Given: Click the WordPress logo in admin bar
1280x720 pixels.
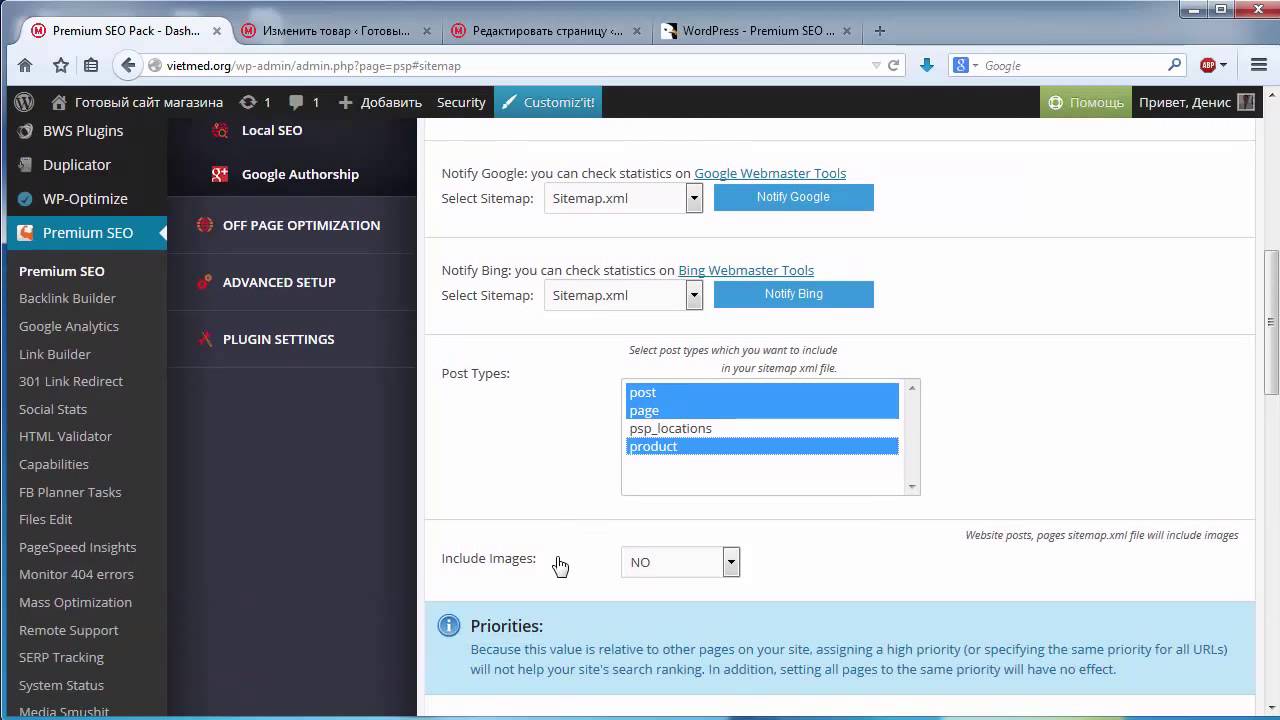Looking at the screenshot, I should [x=24, y=102].
